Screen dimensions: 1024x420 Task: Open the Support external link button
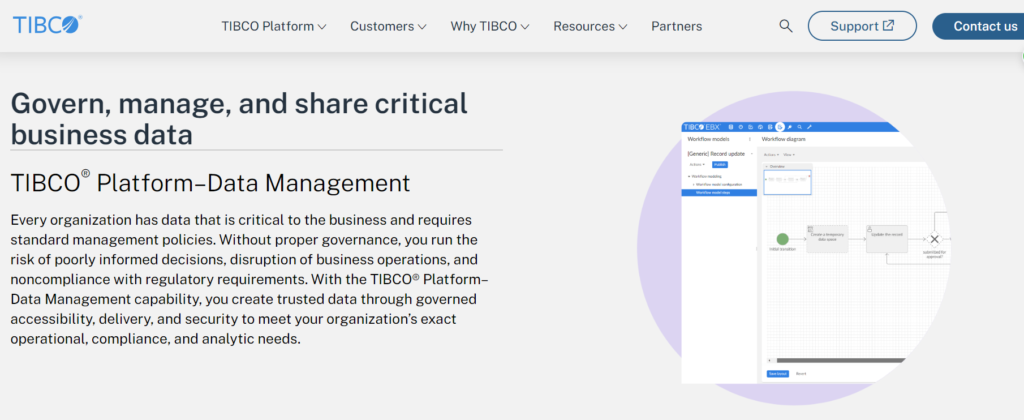[862, 26]
